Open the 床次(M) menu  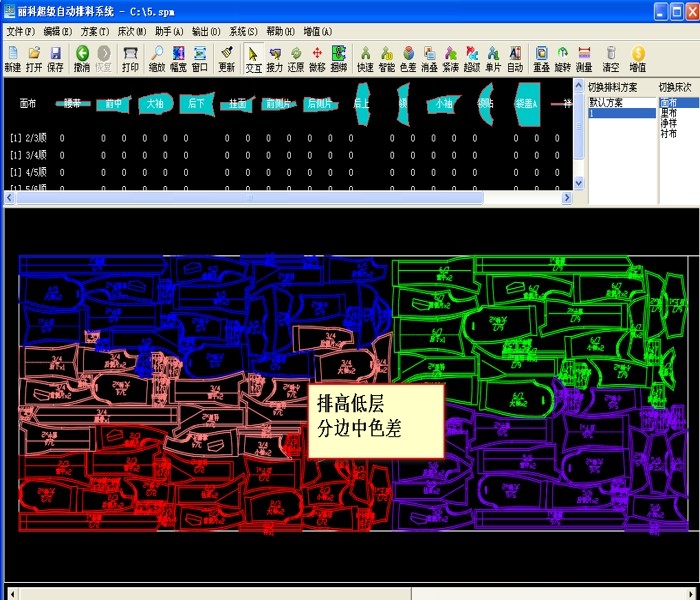pyautogui.click(x=132, y=32)
